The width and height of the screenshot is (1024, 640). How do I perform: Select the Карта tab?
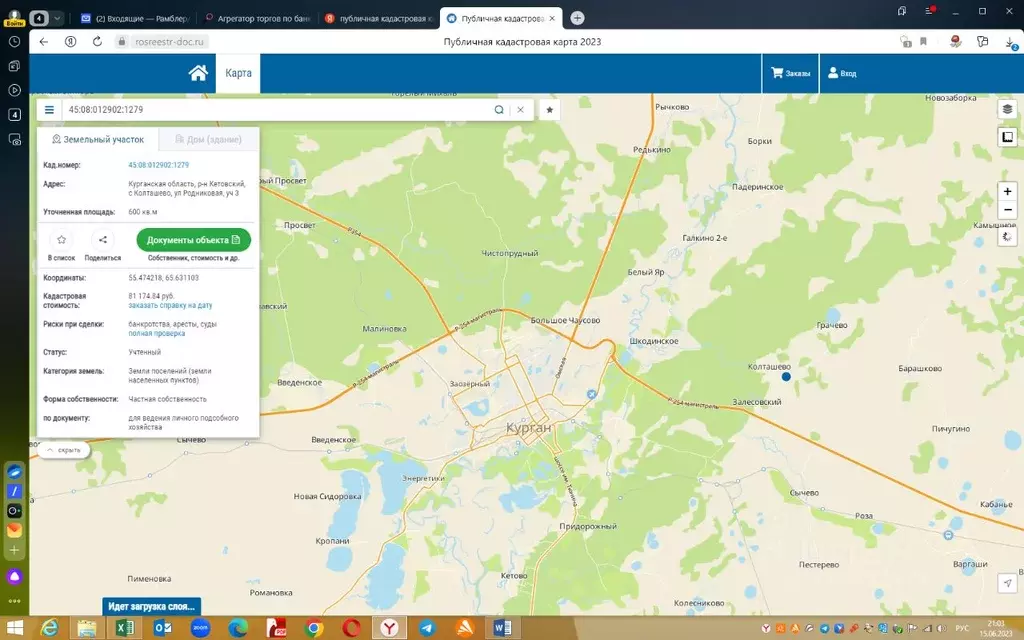(x=238, y=73)
